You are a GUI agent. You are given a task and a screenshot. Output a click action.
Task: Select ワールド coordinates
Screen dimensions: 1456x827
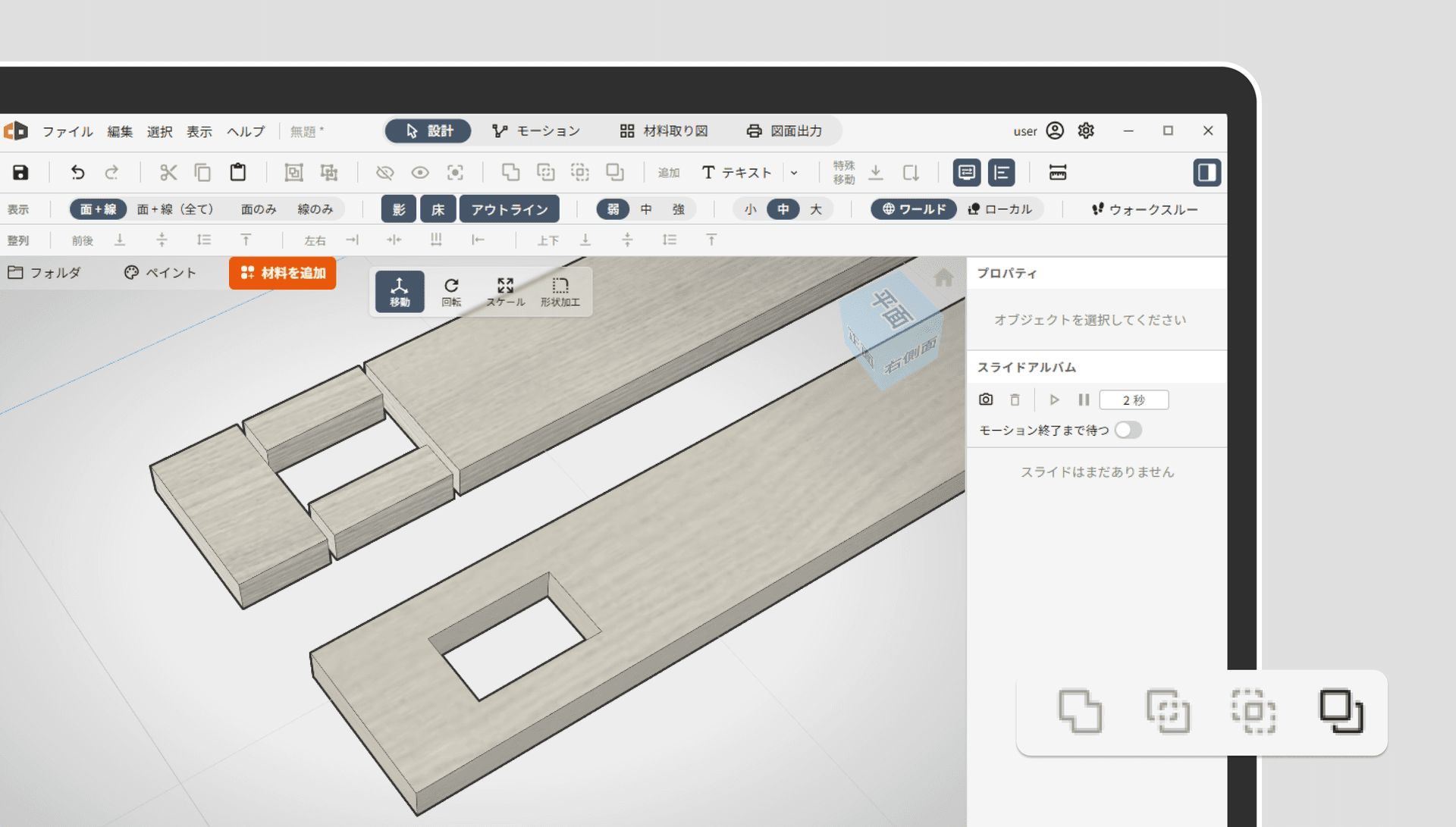point(914,209)
